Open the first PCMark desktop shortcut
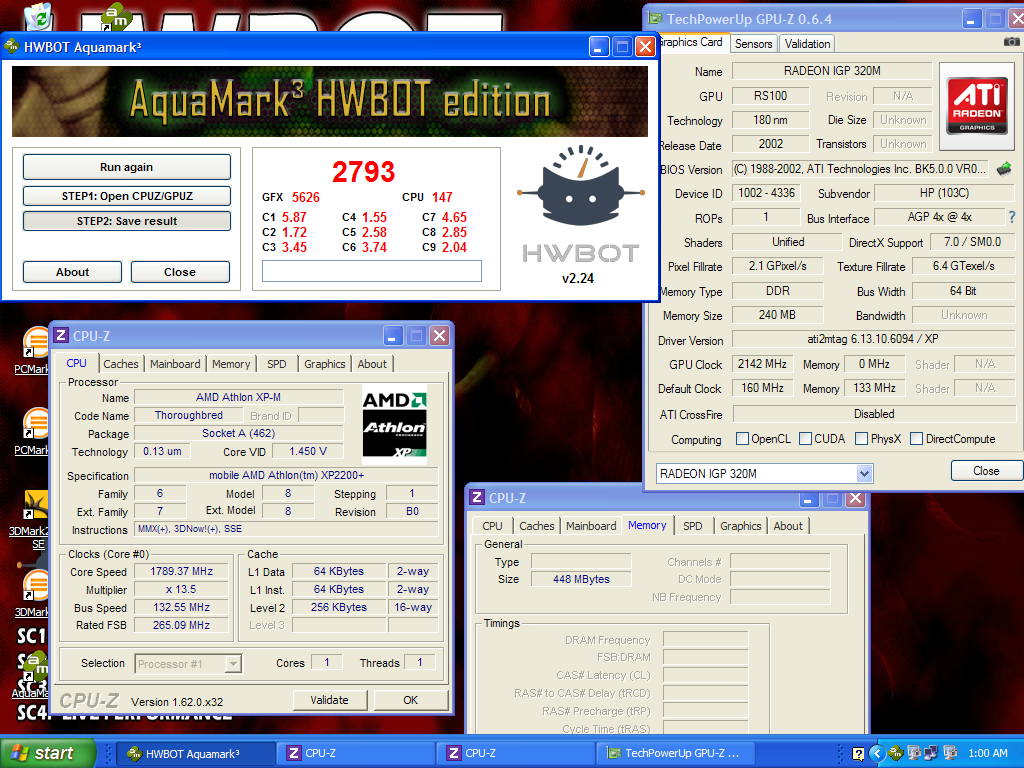The width and height of the screenshot is (1024, 768). pyautogui.click(x=33, y=350)
